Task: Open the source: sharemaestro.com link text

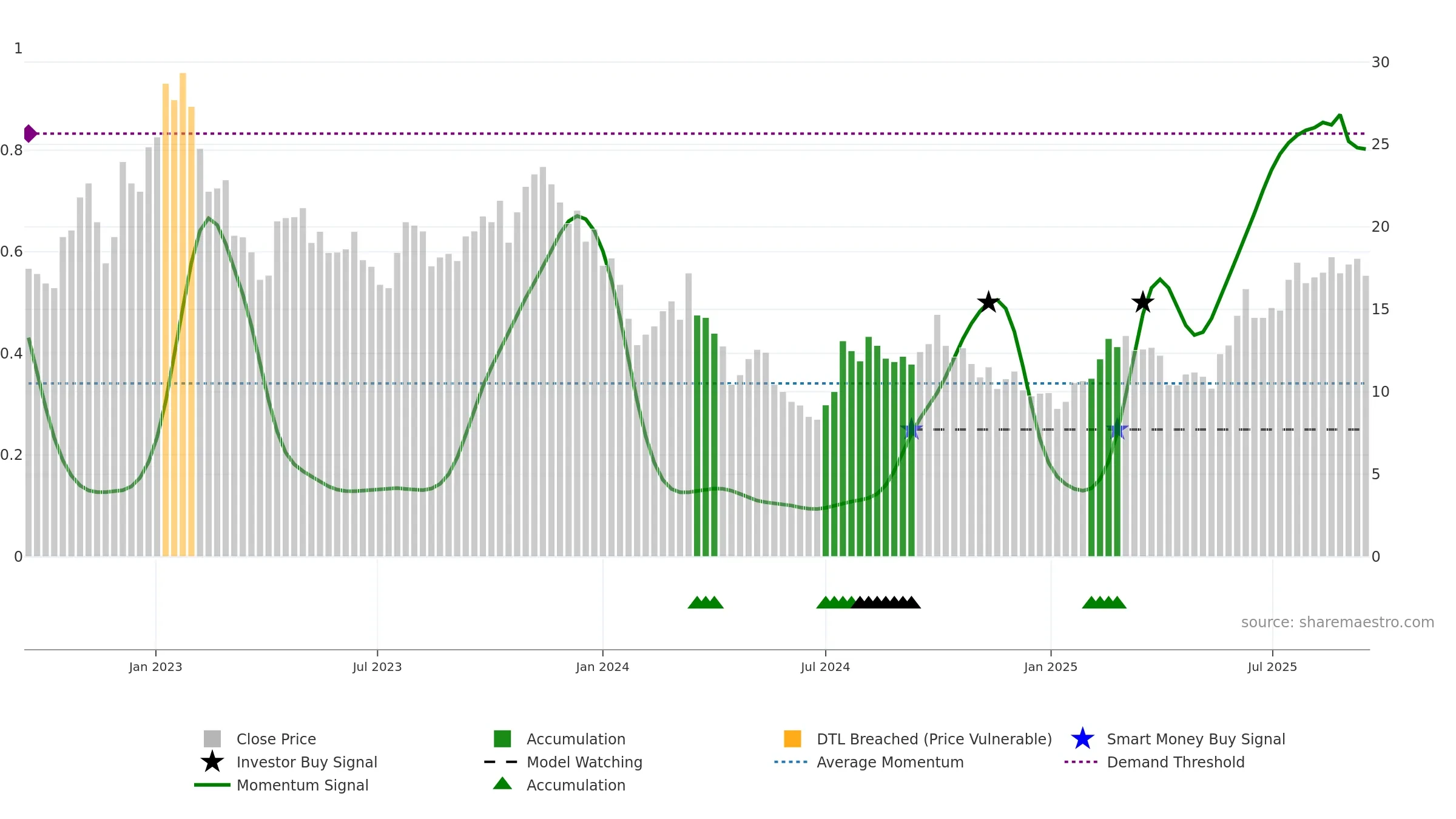Action: (1338, 622)
